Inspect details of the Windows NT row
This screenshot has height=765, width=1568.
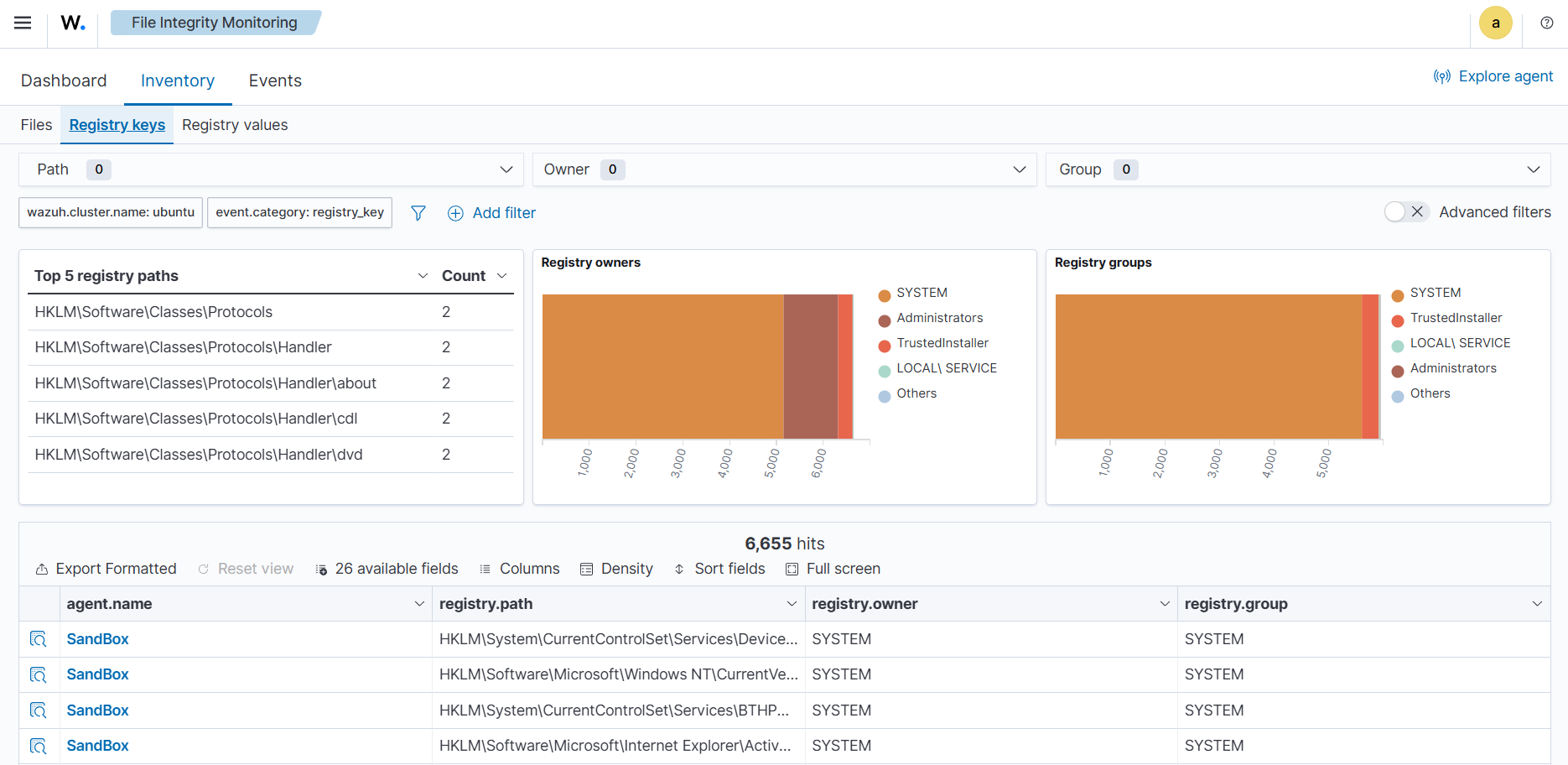39,674
